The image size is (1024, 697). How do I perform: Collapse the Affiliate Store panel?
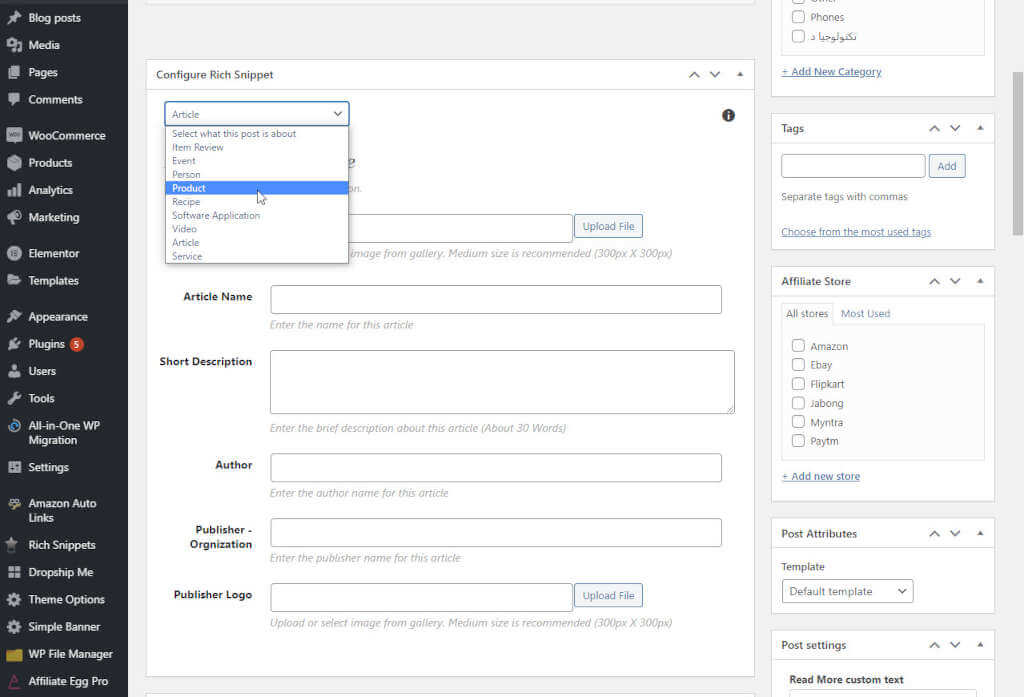click(980, 282)
